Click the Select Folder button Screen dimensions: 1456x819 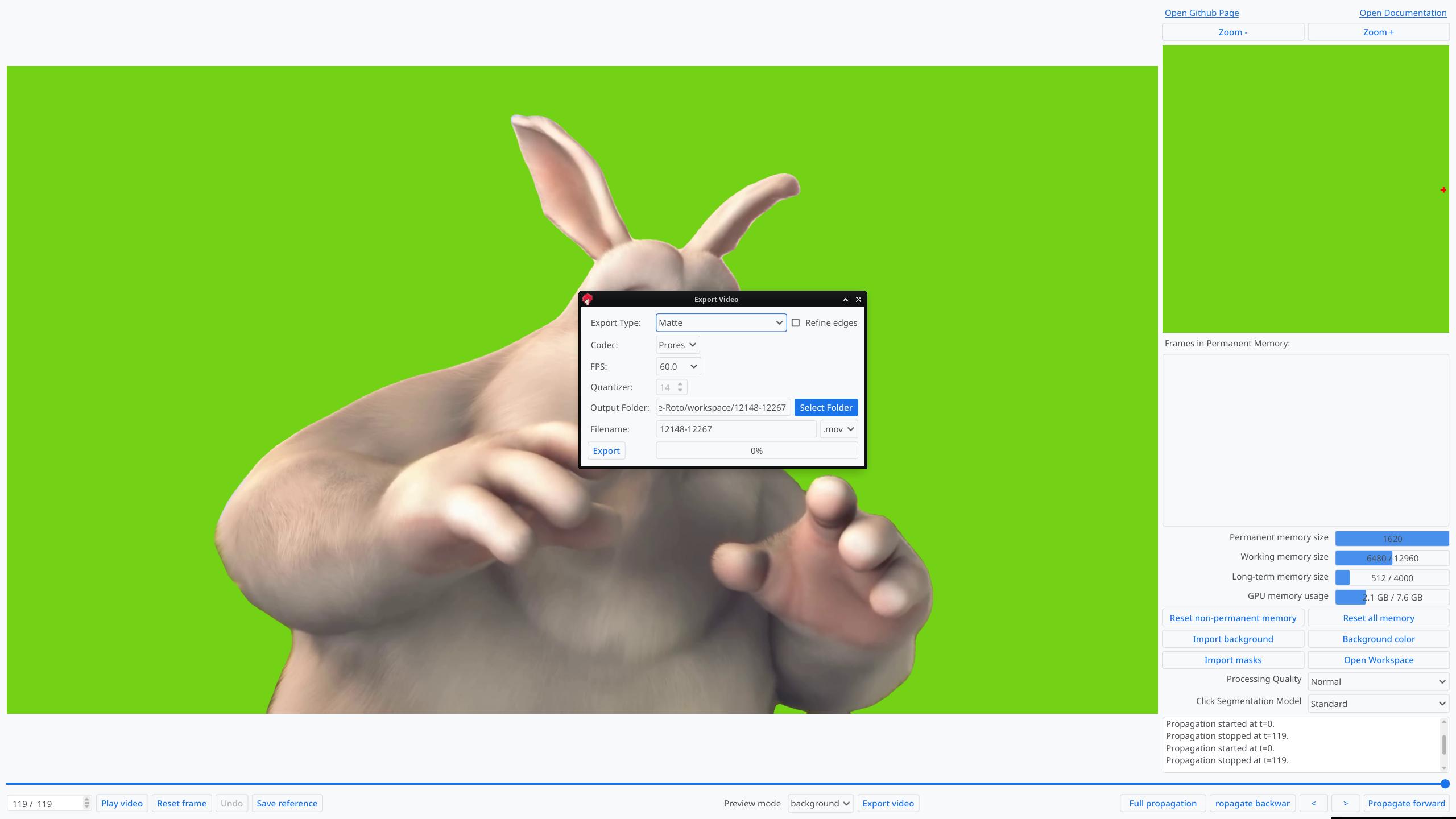point(826,407)
